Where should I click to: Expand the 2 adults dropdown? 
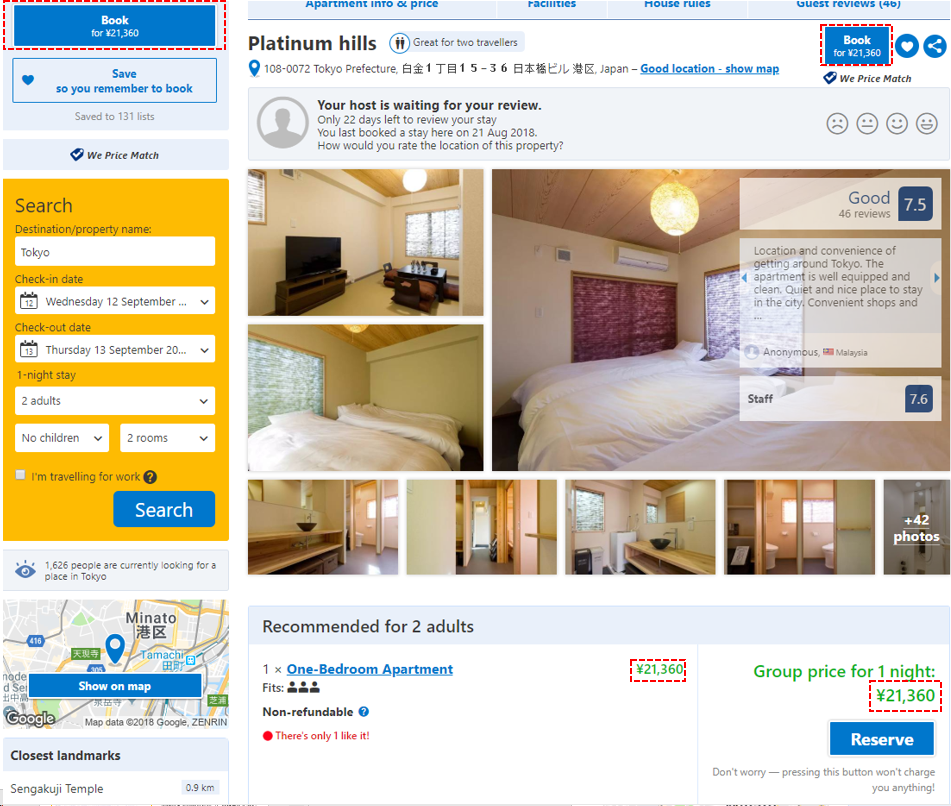pyautogui.click(x=115, y=401)
